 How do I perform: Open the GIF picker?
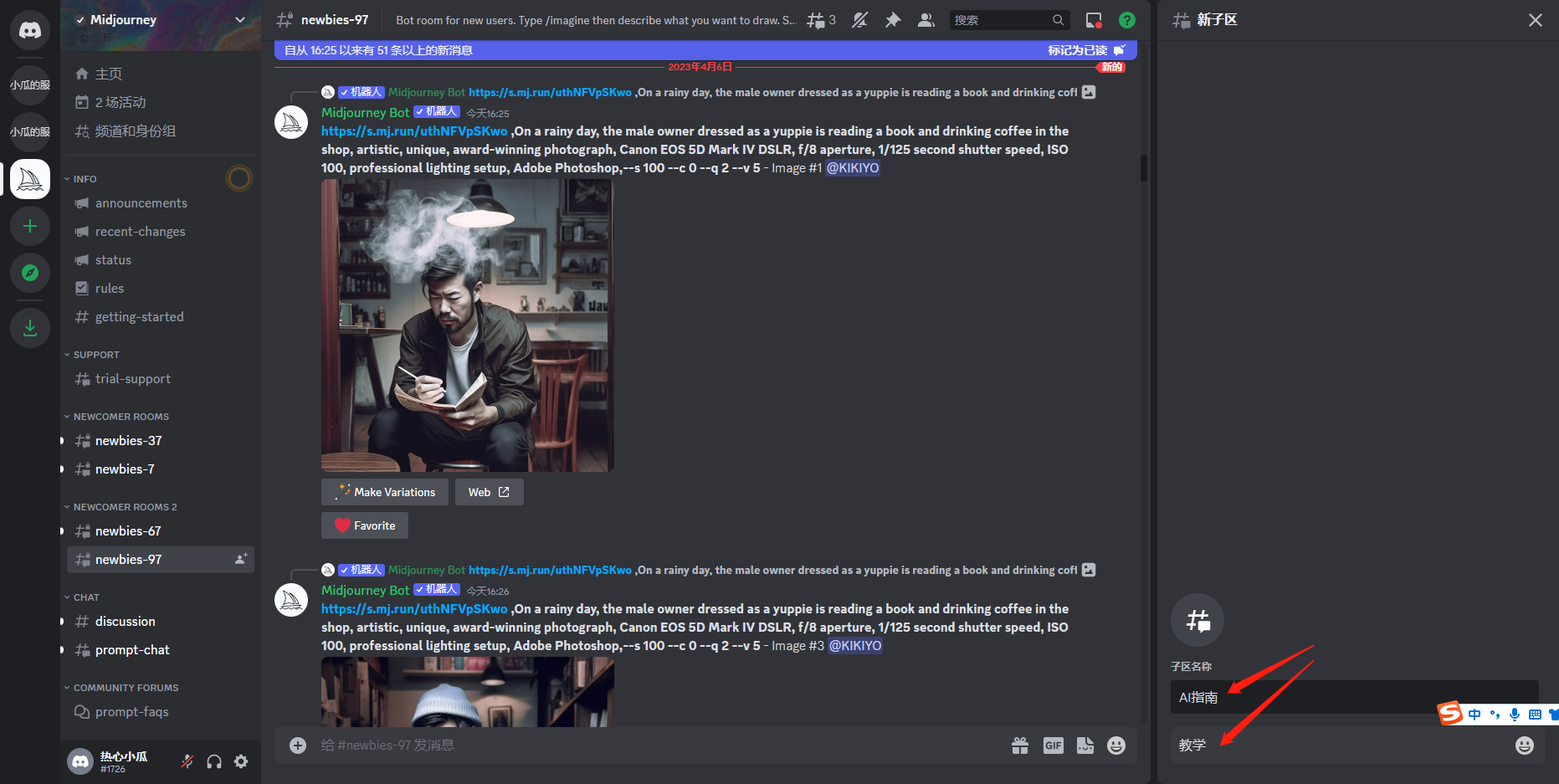tap(1054, 746)
